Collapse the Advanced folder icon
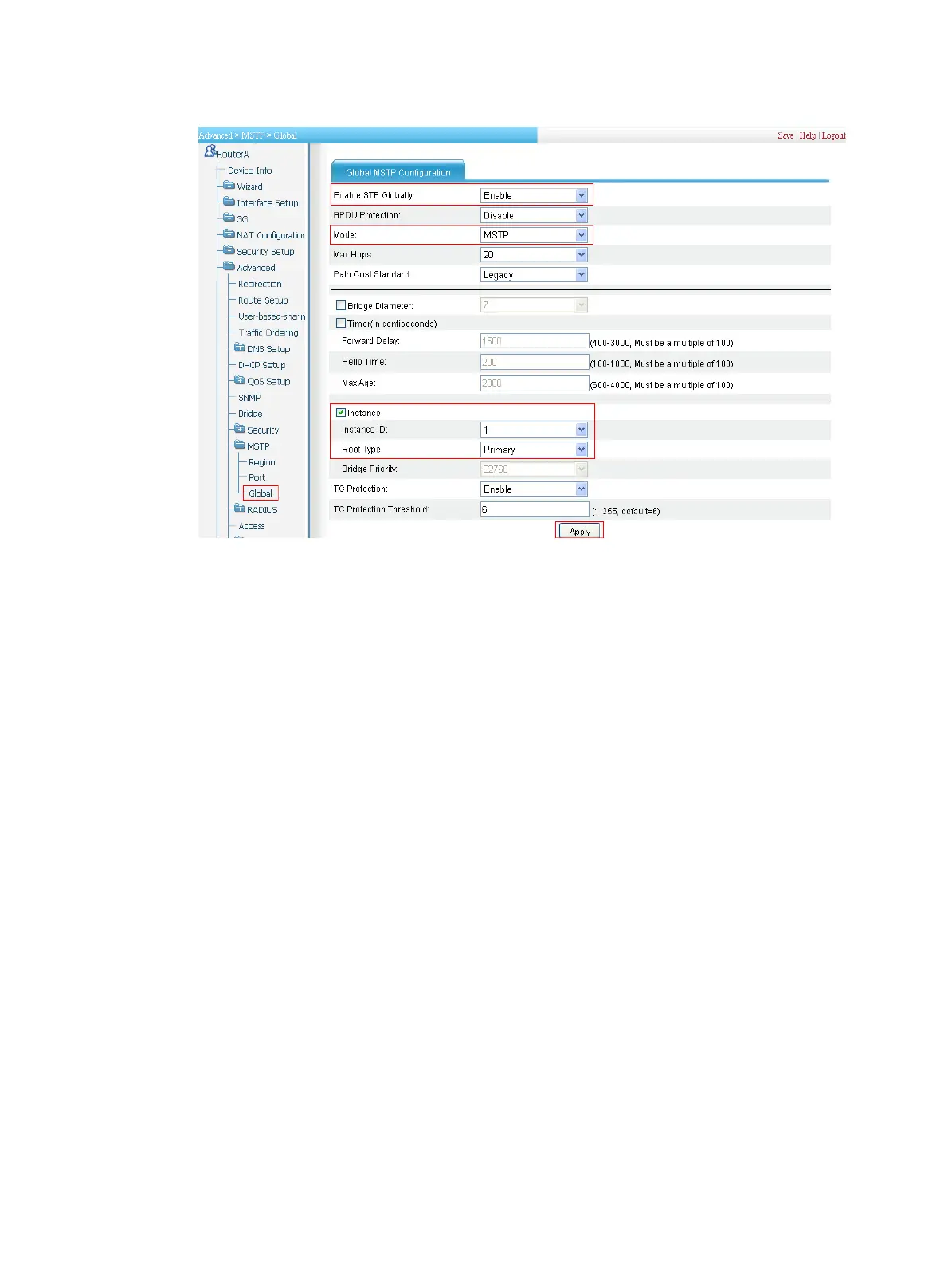 (x=229, y=267)
